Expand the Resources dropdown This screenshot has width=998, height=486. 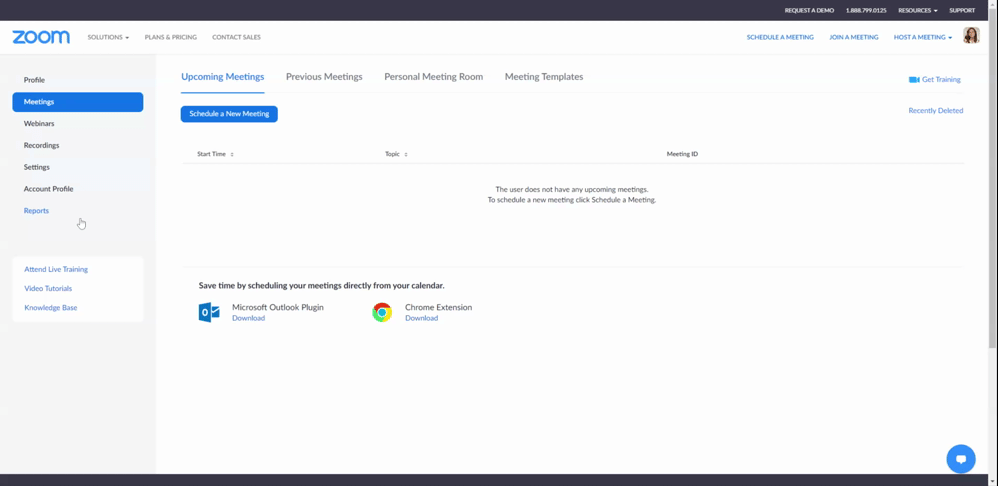click(x=917, y=10)
